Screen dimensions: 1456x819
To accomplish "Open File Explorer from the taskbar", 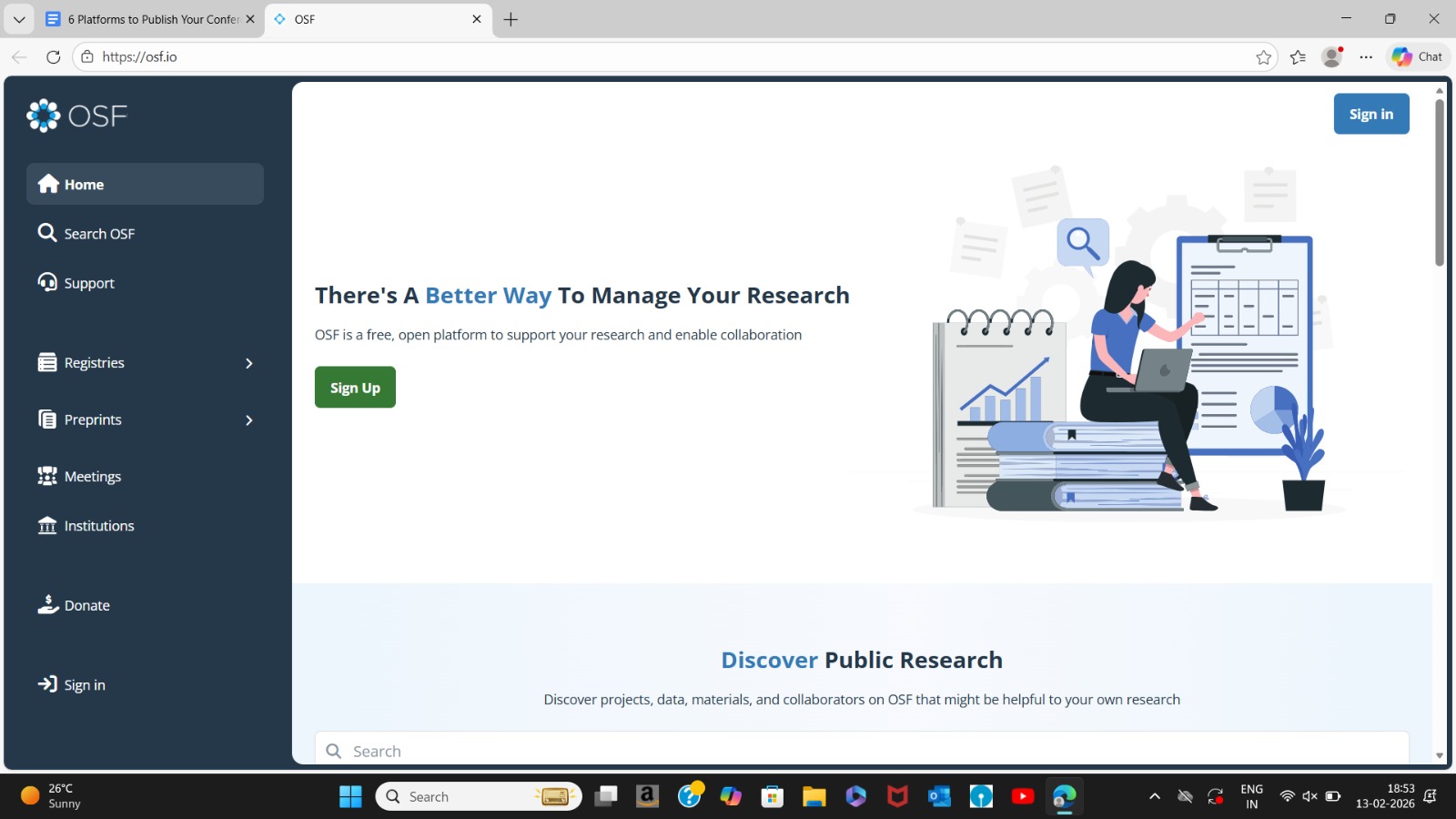I will point(814,797).
